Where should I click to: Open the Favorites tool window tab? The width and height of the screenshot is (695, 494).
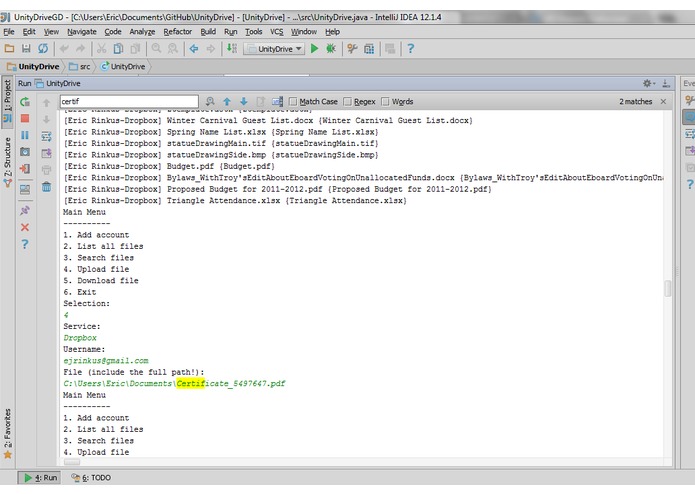click(8, 433)
